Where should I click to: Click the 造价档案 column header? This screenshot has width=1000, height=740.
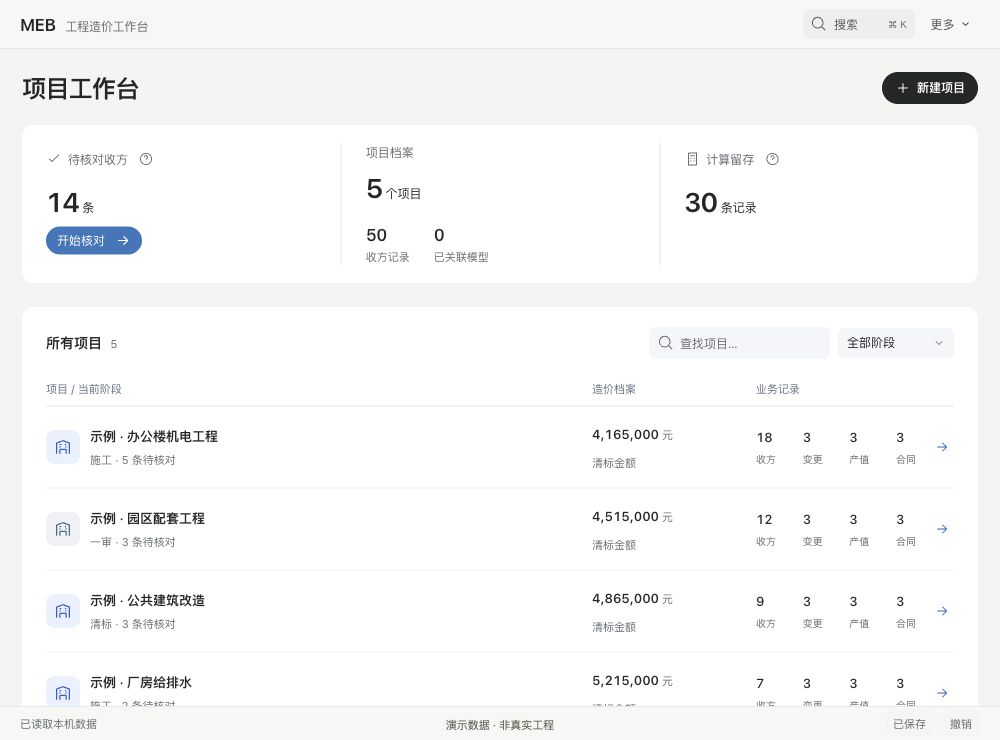[614, 389]
